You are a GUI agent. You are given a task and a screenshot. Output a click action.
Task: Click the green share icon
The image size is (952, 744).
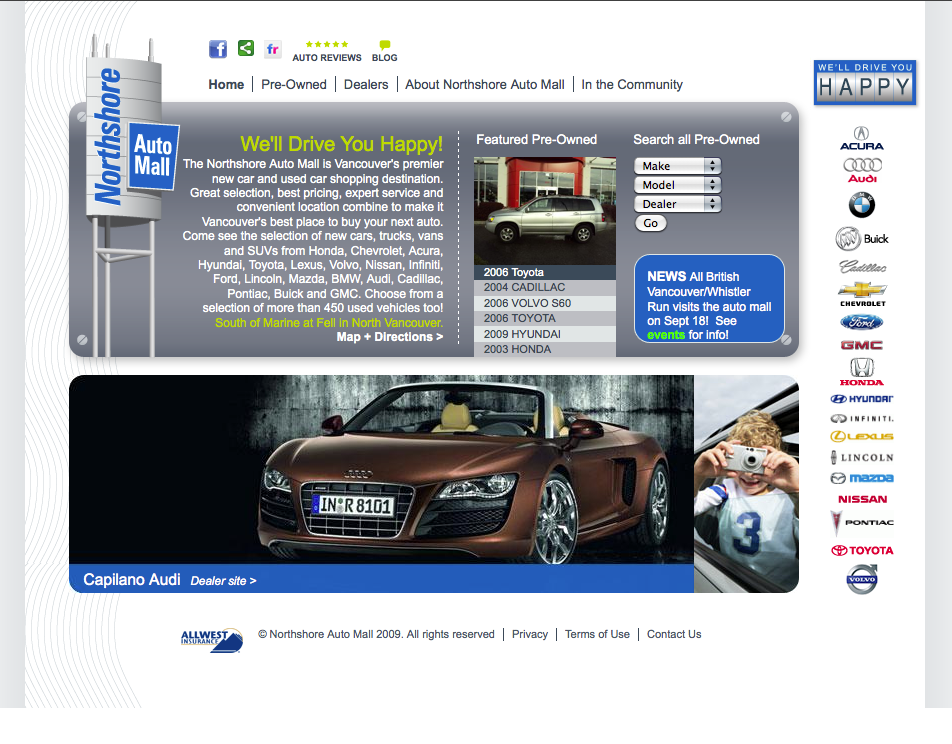tap(246, 48)
